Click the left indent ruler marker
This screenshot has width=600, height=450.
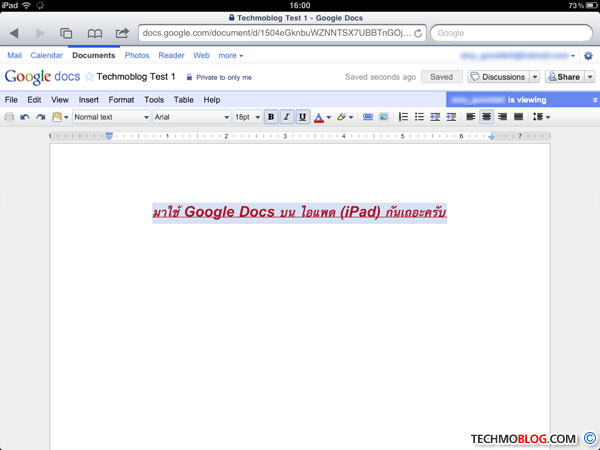[x=109, y=136]
